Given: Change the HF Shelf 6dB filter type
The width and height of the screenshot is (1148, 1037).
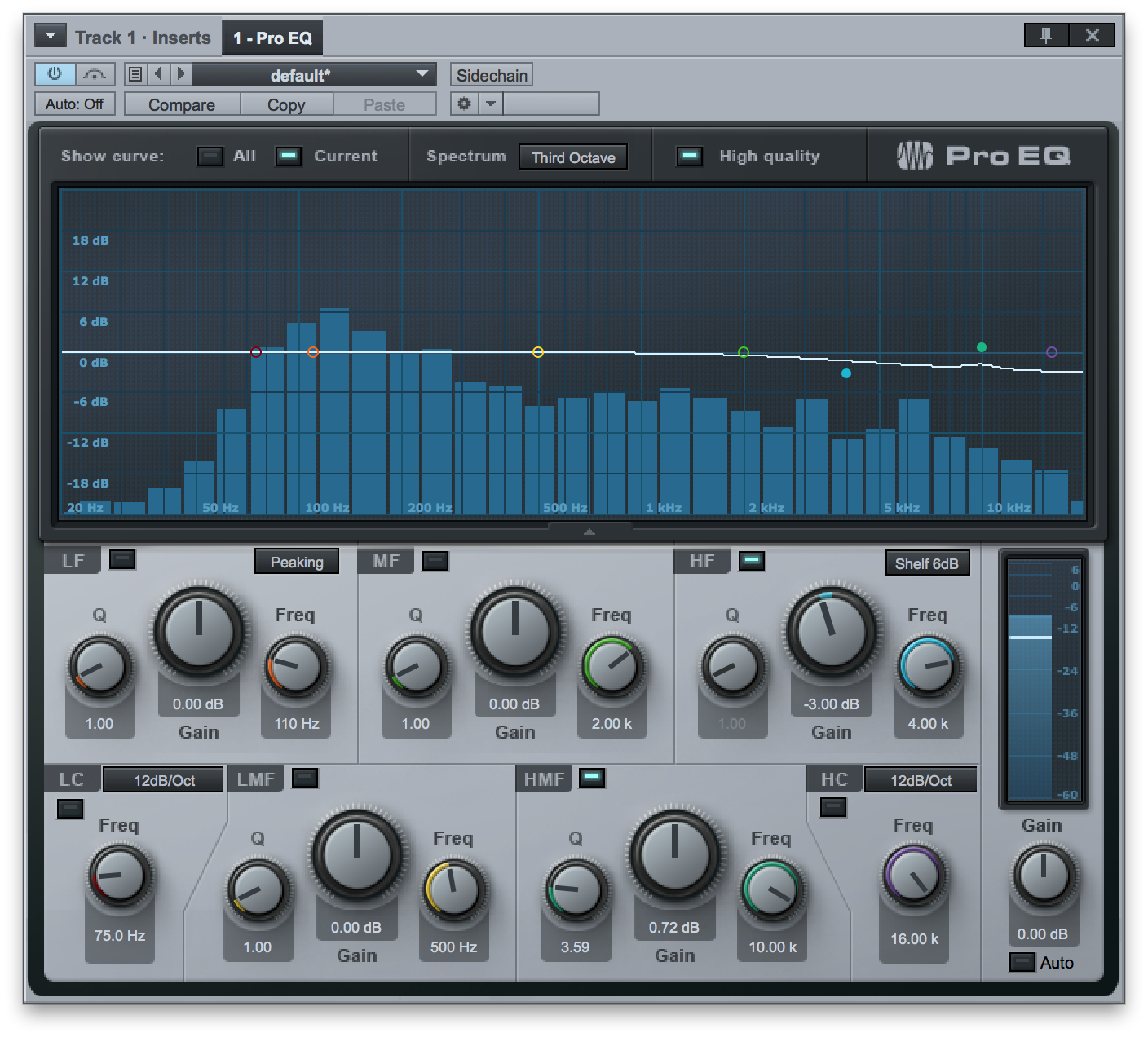Looking at the screenshot, I should [x=927, y=563].
